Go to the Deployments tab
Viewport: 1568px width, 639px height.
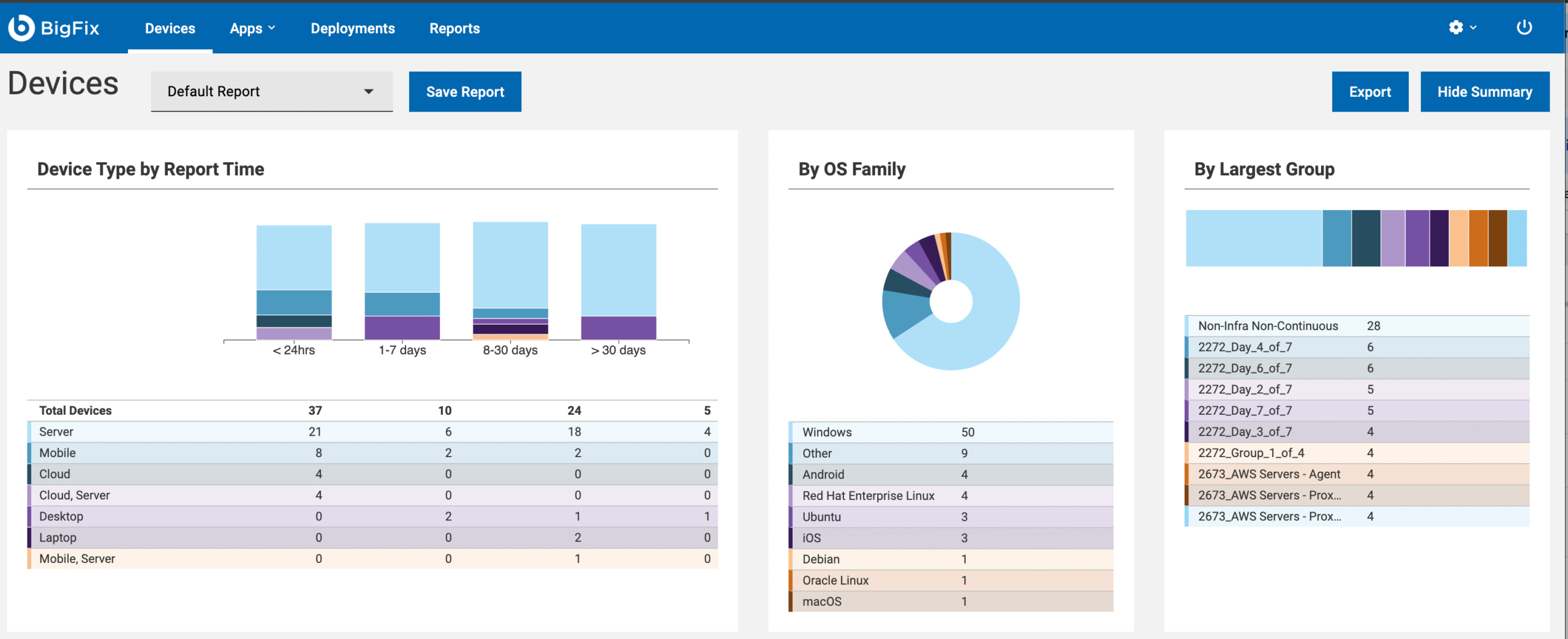click(352, 28)
